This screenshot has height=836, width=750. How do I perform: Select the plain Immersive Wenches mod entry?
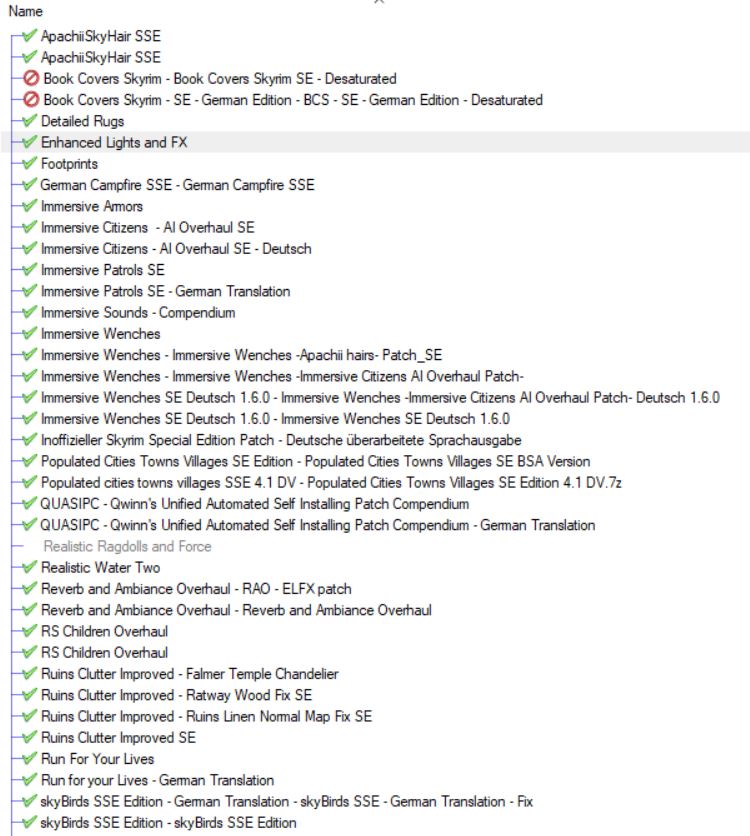(x=100, y=334)
